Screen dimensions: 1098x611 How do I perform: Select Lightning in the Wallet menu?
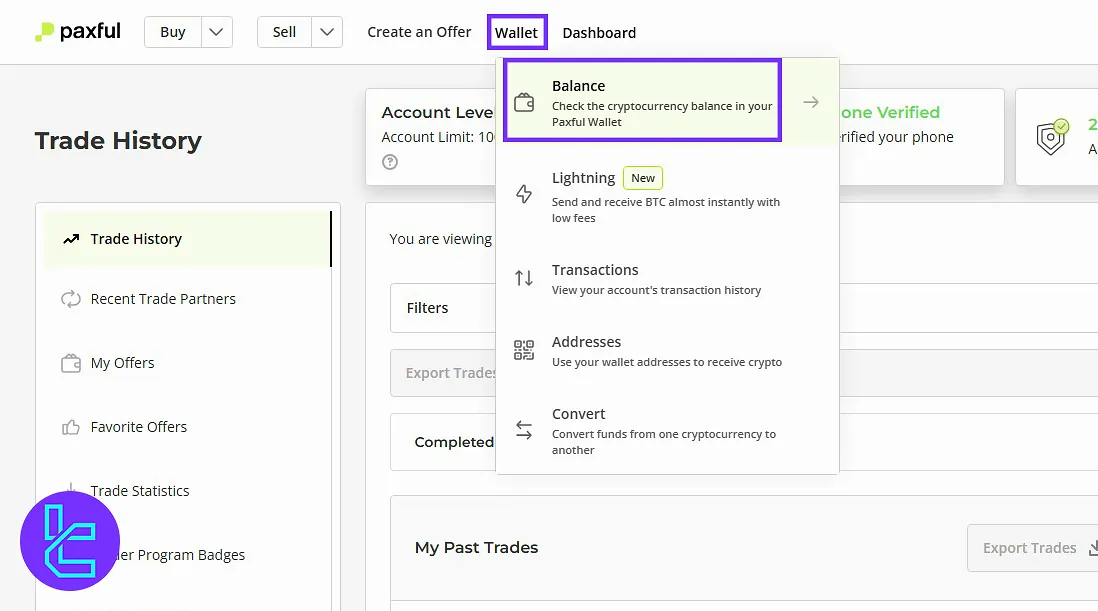click(x=667, y=196)
